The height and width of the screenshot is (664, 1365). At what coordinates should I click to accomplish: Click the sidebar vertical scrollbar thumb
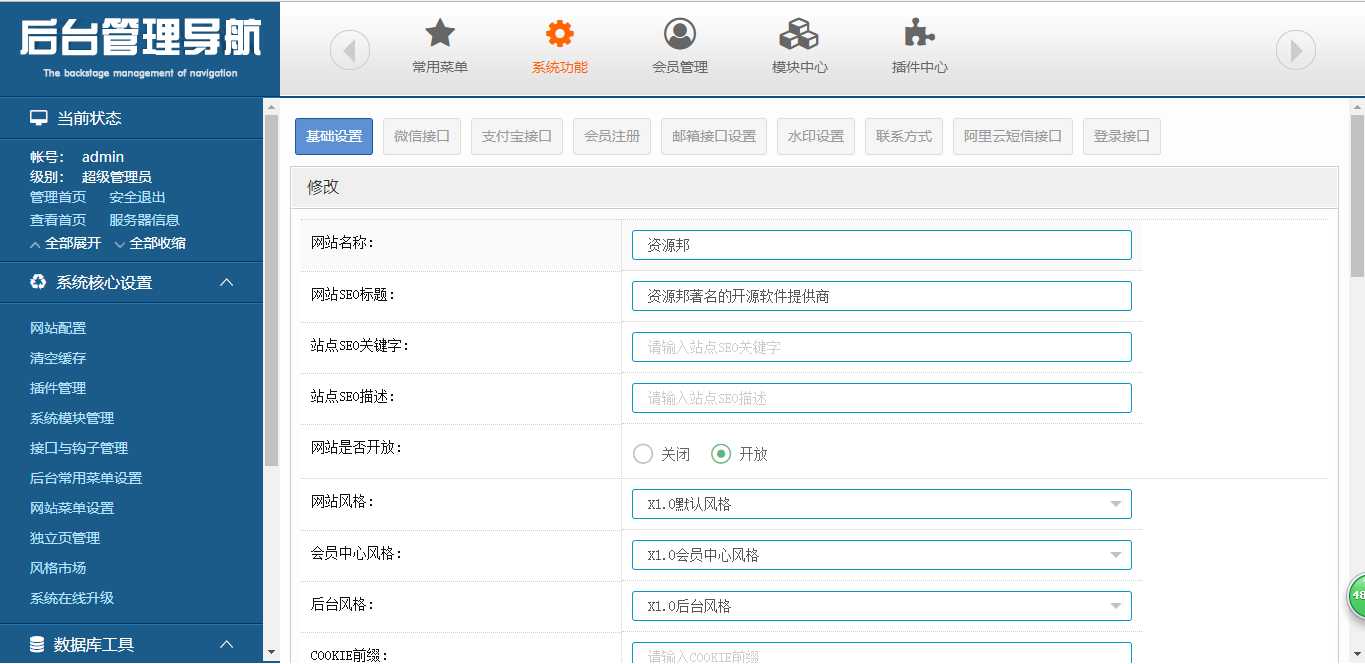pyautogui.click(x=271, y=290)
